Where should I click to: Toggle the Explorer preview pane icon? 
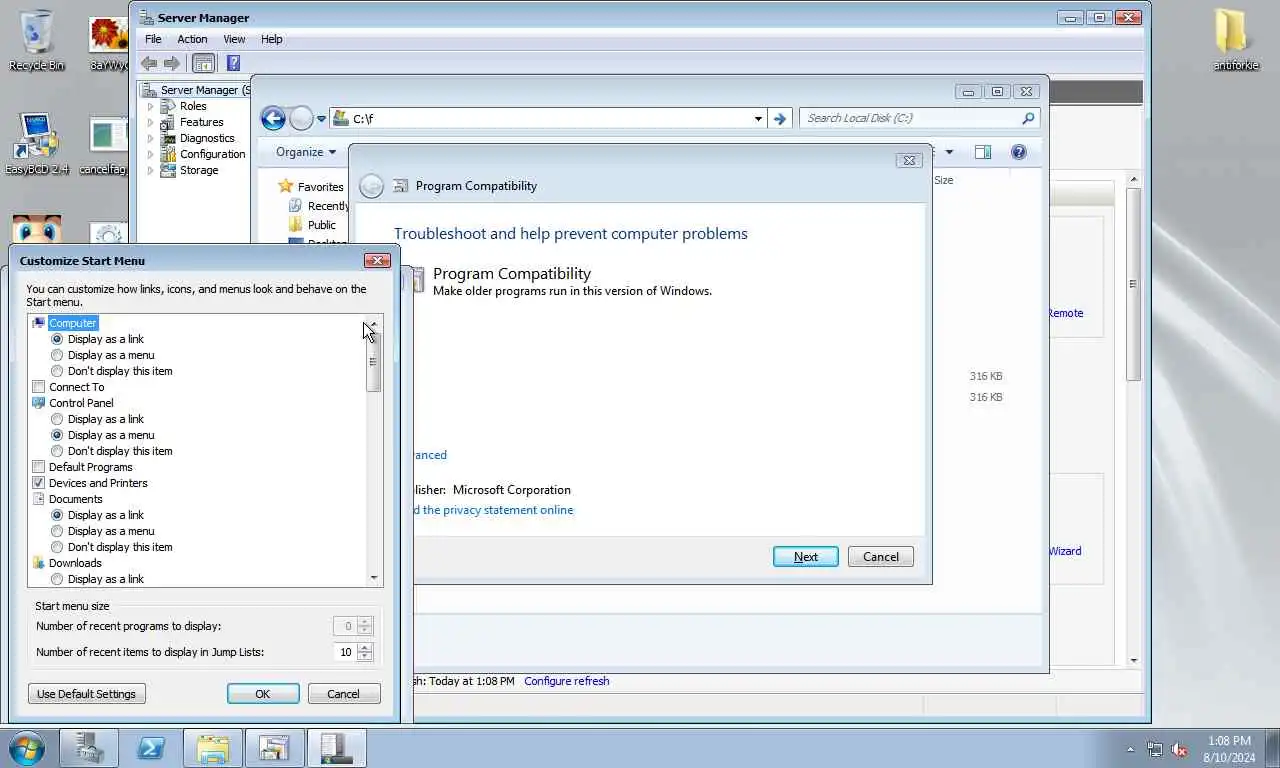983,152
